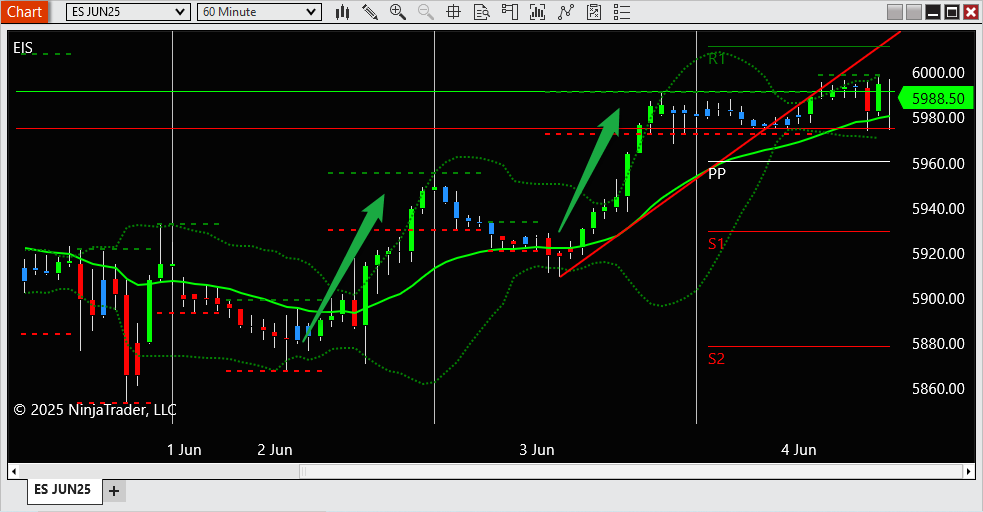Screen dimensions: 983x512
Task: Click the 5988.50 current price marker
Action: [936, 98]
